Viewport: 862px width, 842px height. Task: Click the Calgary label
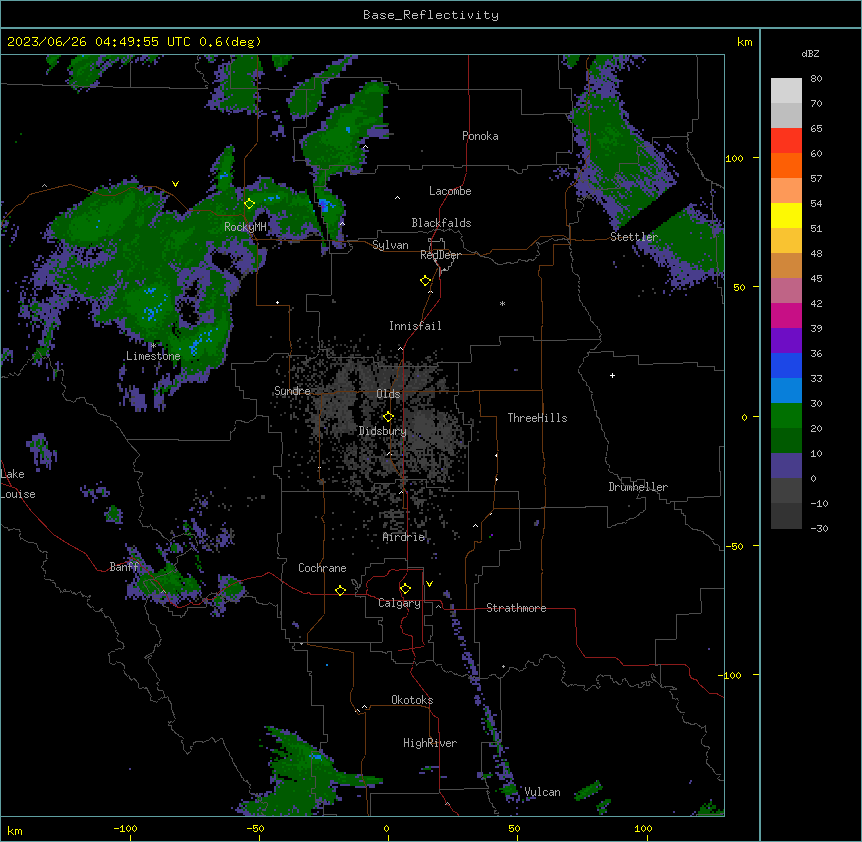point(399,603)
